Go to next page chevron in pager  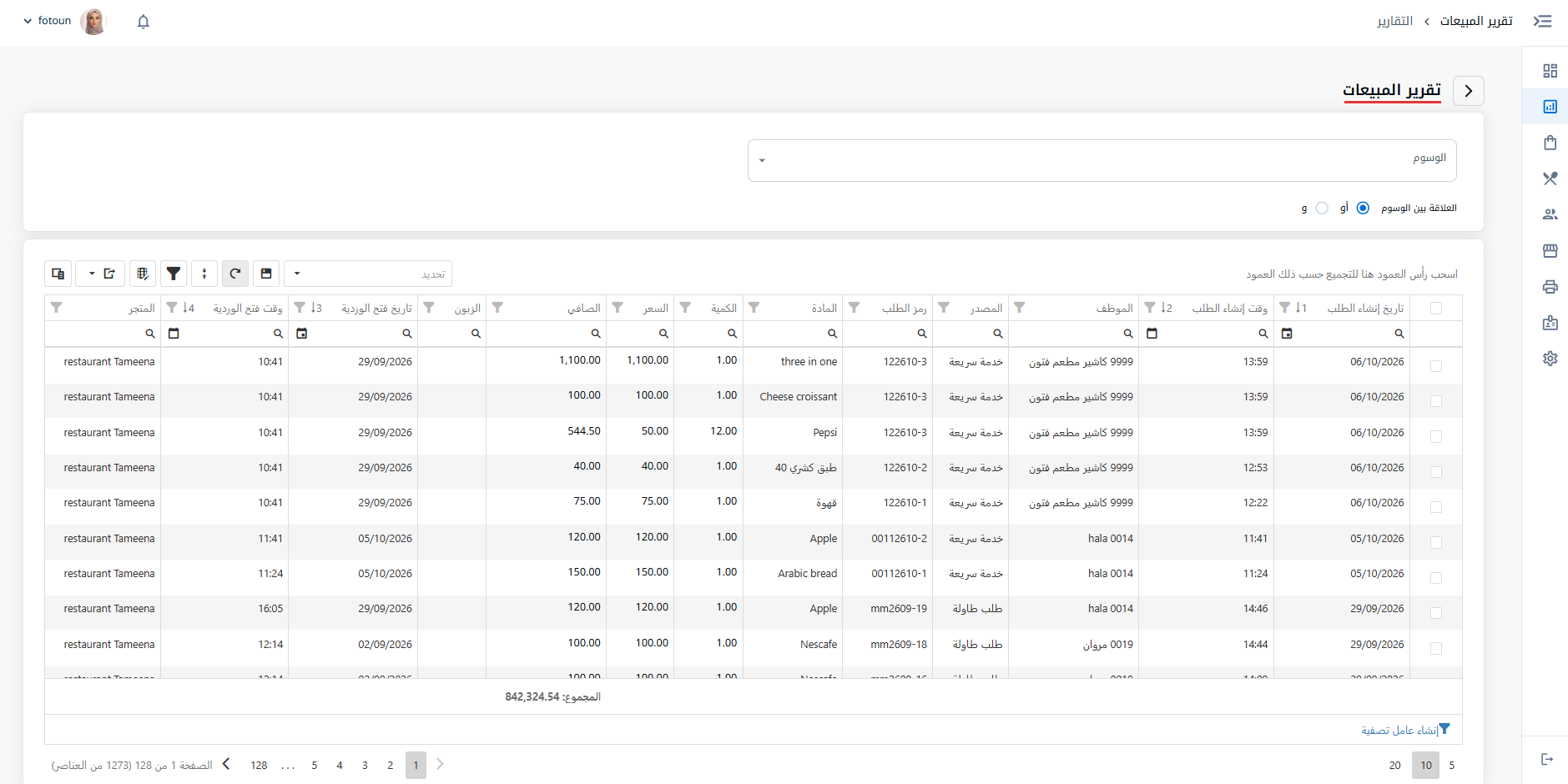[x=226, y=764]
